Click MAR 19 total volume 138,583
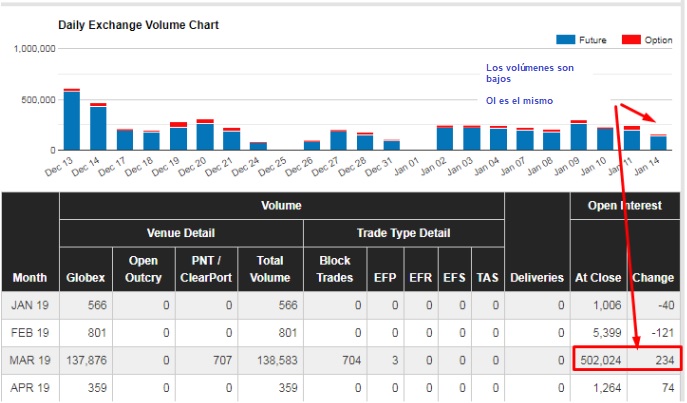This screenshot has width=687, height=403. point(276,361)
